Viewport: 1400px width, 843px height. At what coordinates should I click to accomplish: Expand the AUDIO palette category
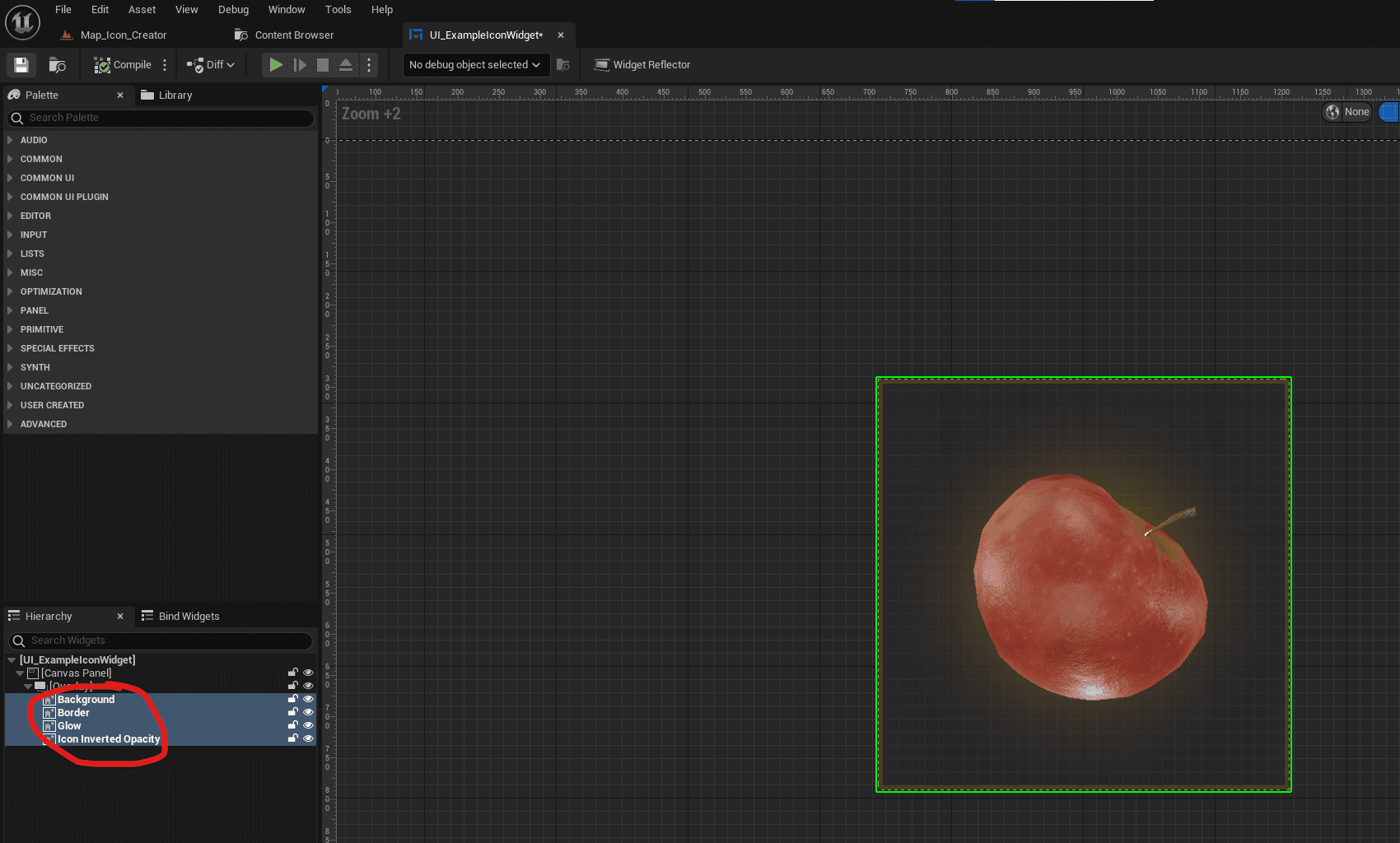10,140
